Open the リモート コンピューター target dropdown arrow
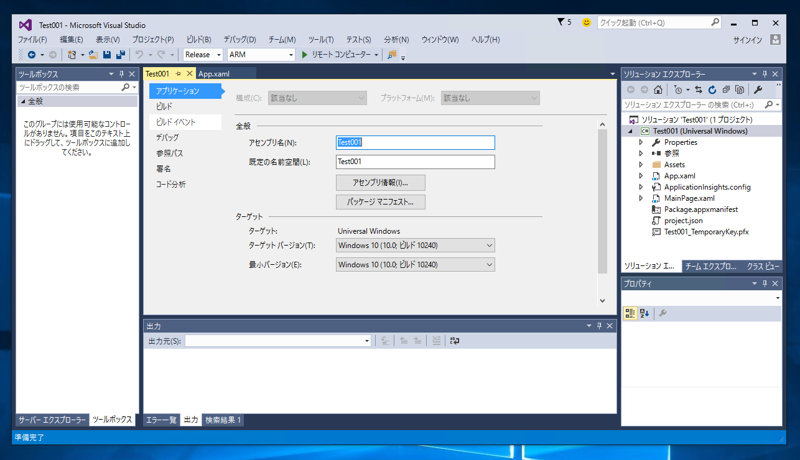The width and height of the screenshot is (800, 460). tap(376, 55)
